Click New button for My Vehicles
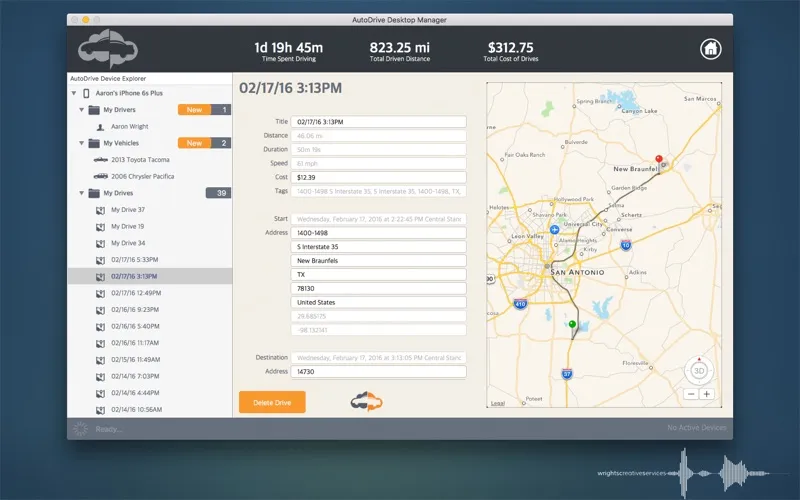 coord(194,143)
